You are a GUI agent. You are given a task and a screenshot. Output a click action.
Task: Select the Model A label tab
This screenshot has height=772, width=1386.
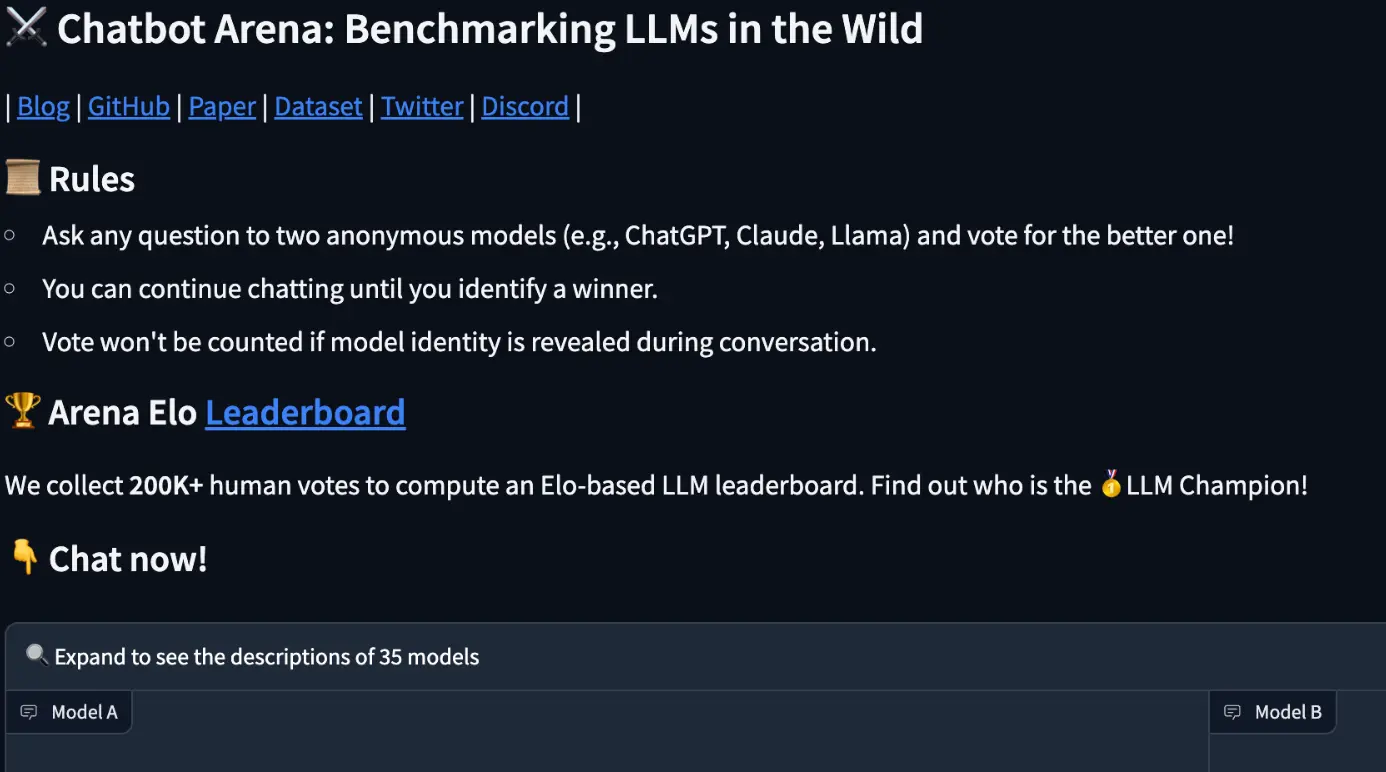[69, 712]
